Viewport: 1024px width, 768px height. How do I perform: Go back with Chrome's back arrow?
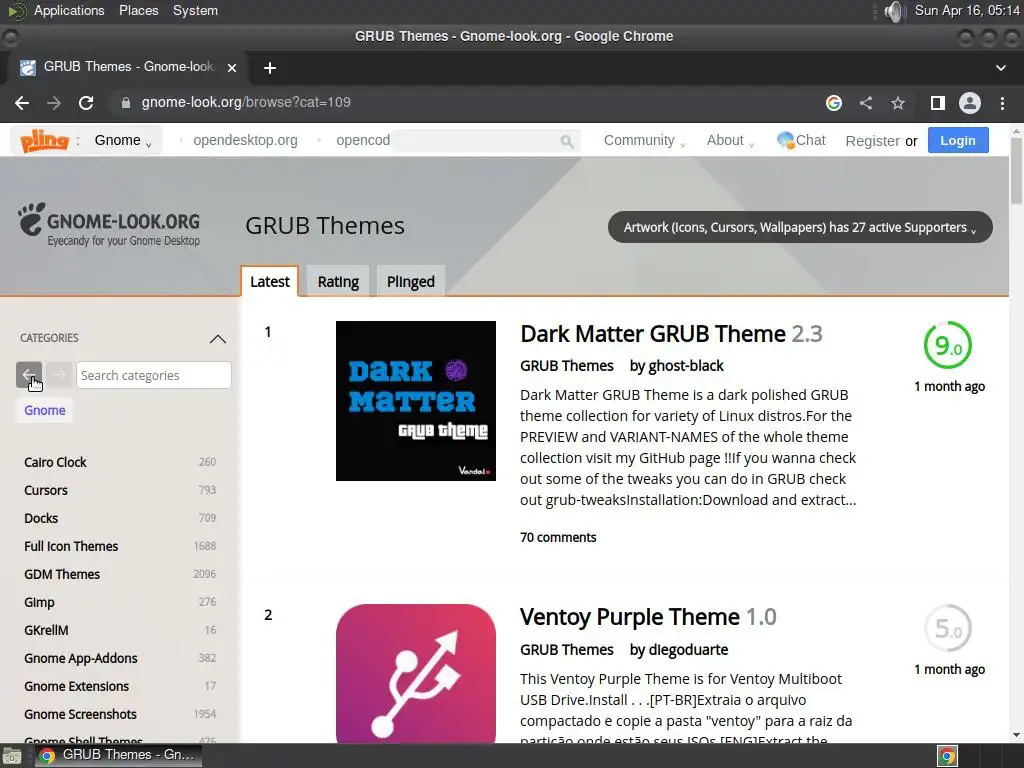22,103
